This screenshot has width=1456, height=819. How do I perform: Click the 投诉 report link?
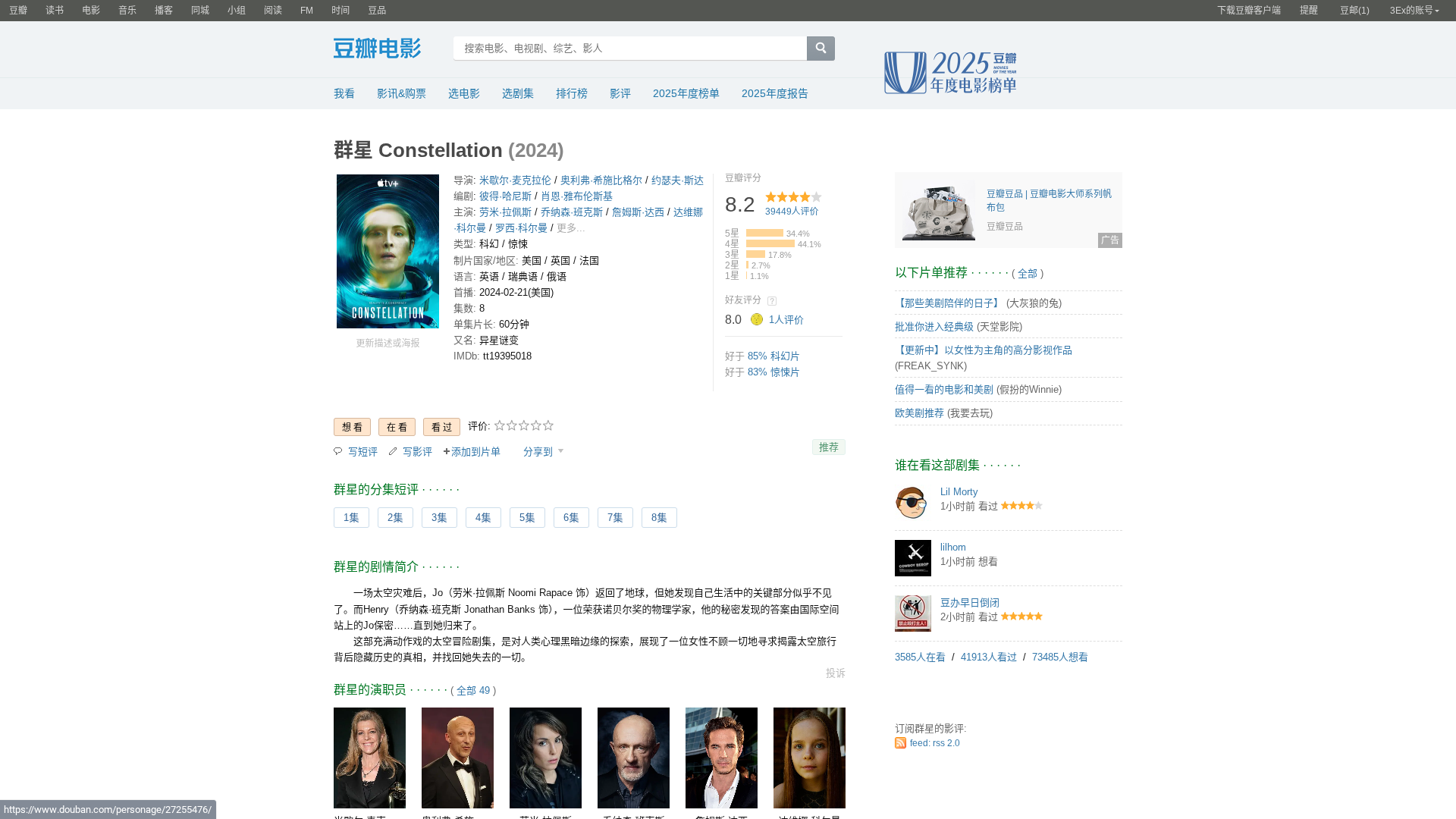click(835, 673)
